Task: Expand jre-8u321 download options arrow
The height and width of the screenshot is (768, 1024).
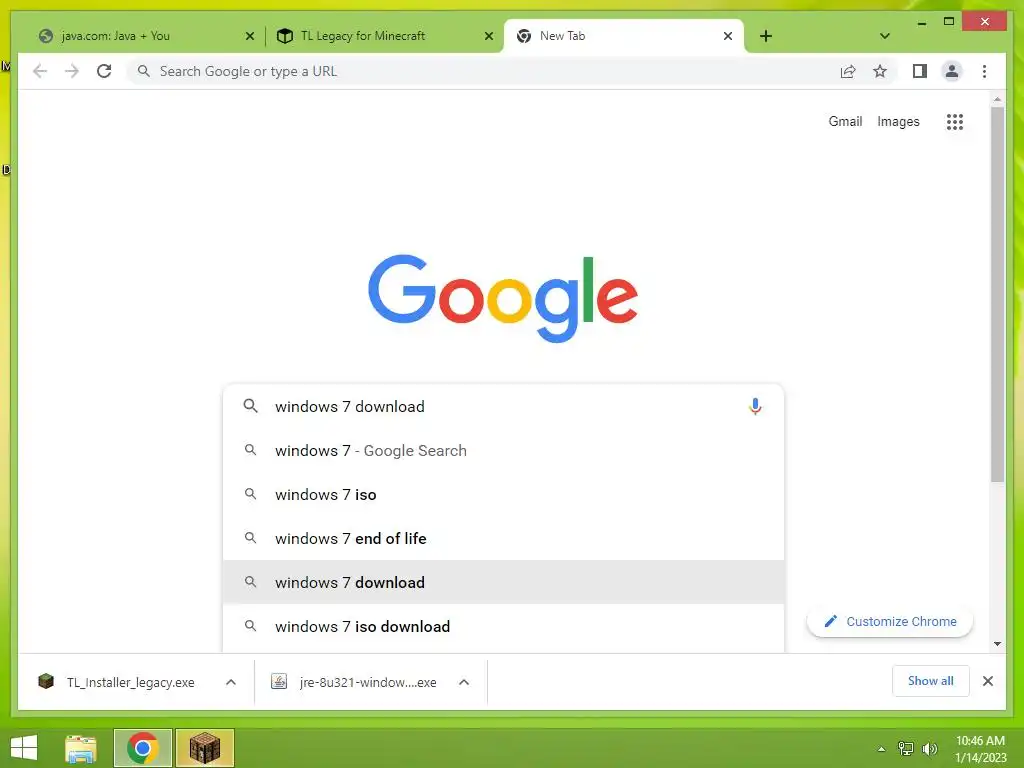Action: pos(464,682)
